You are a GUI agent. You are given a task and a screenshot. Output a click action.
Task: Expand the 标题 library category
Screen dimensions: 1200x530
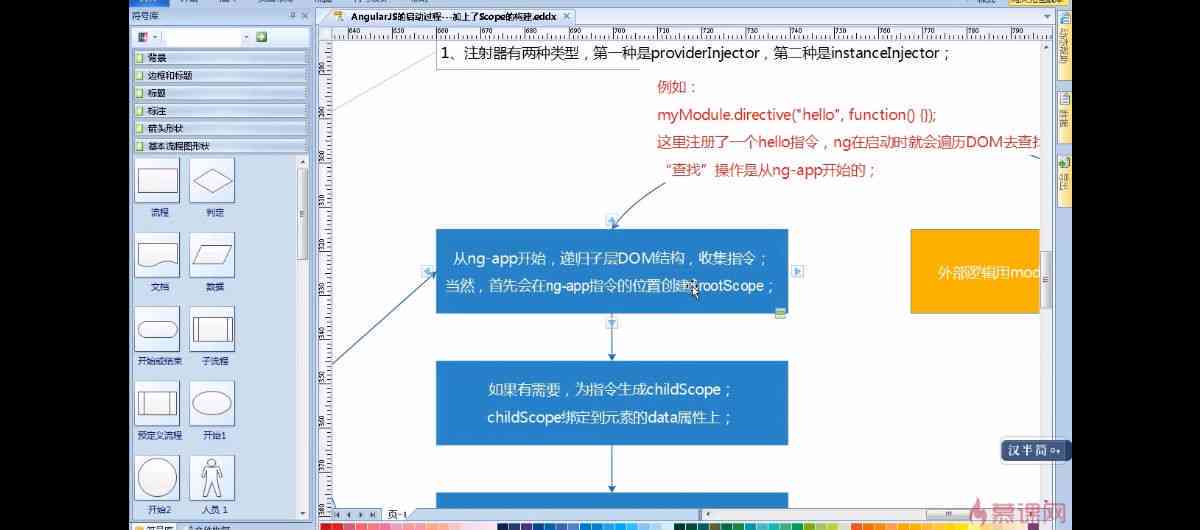point(220,93)
